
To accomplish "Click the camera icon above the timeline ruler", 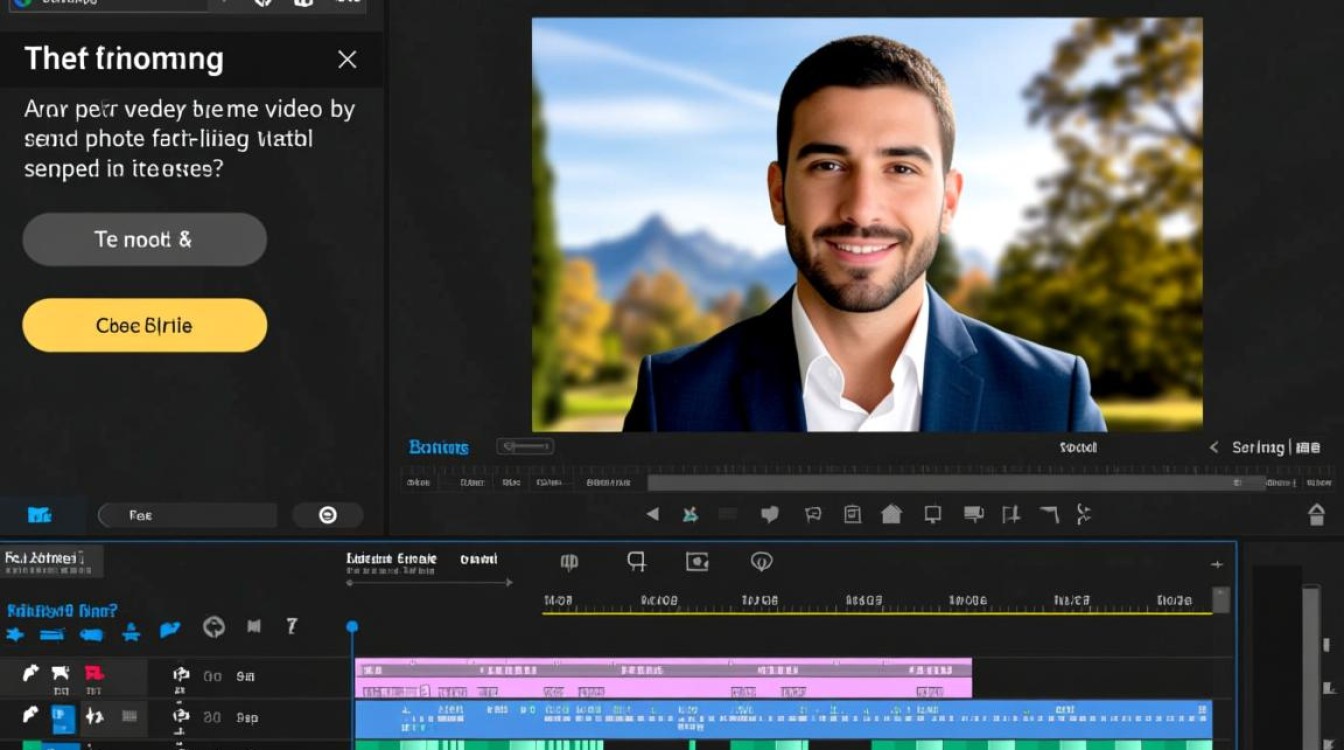I will [697, 562].
